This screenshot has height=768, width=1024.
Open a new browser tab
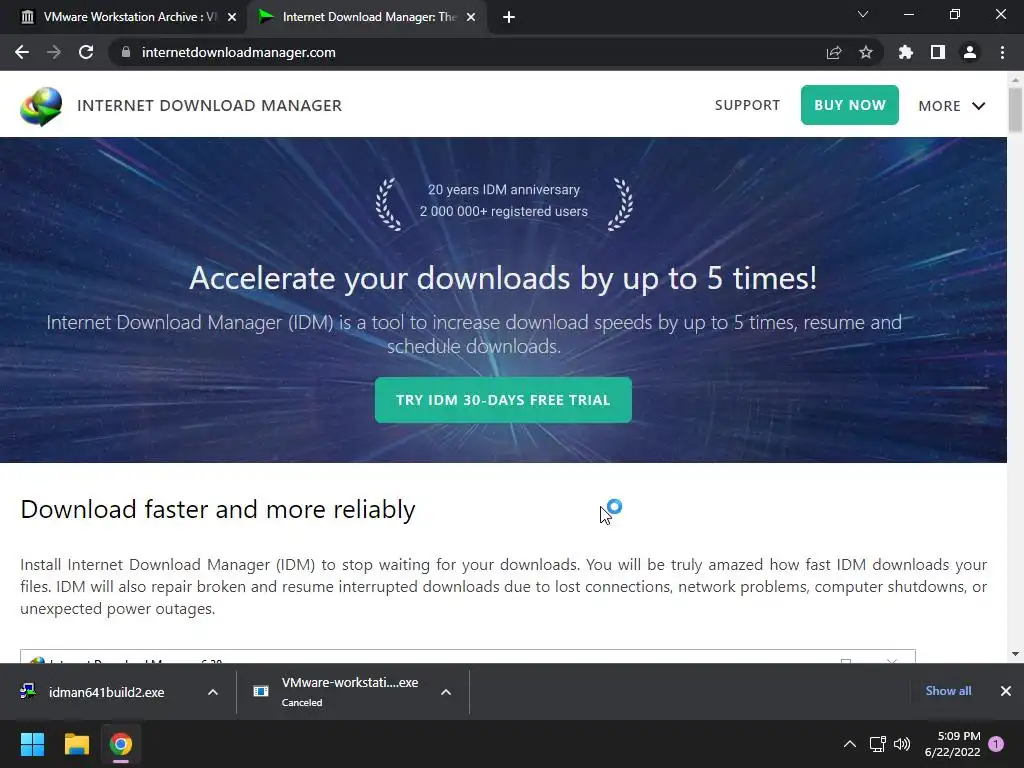click(x=509, y=17)
